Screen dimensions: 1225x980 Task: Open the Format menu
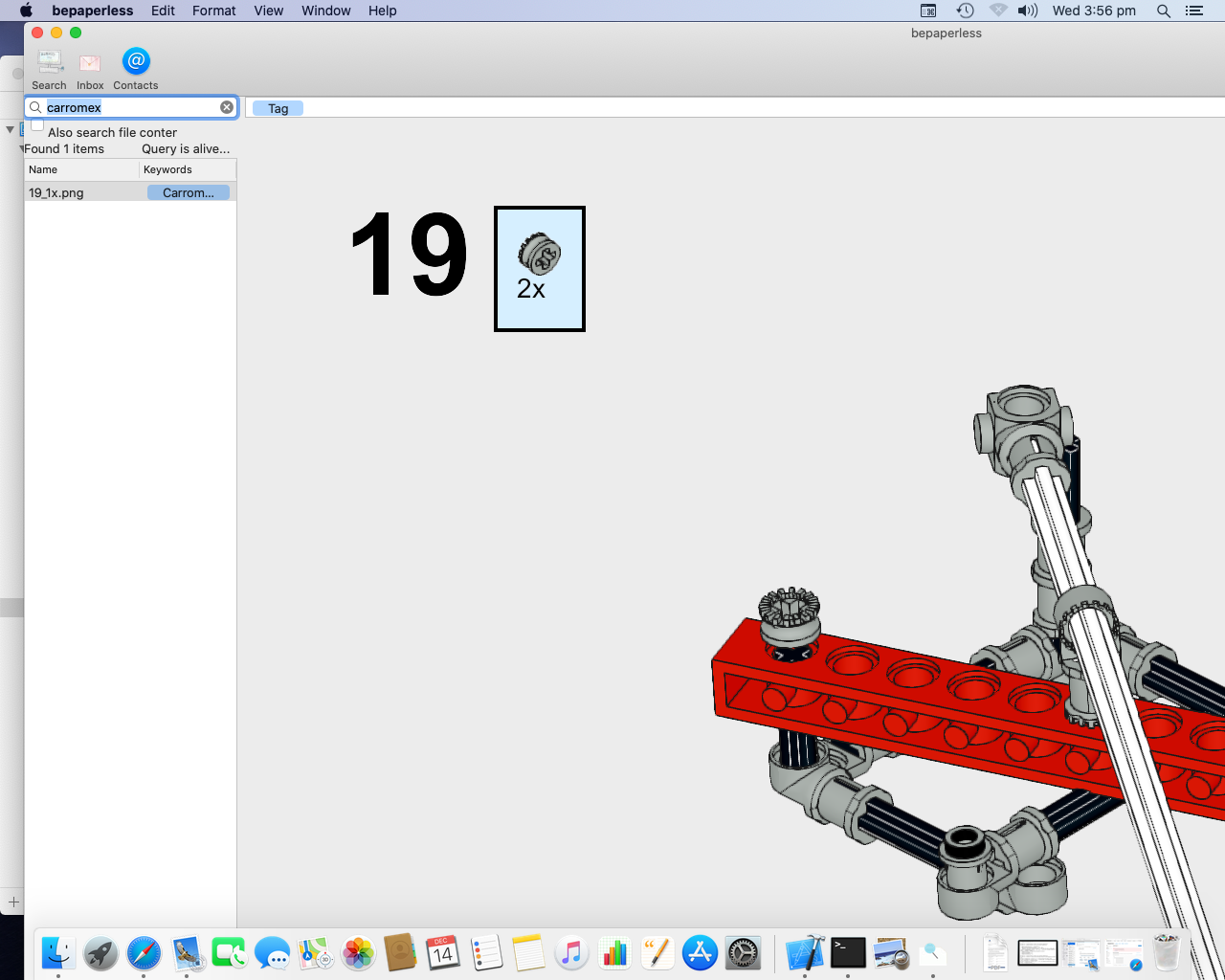tap(213, 11)
